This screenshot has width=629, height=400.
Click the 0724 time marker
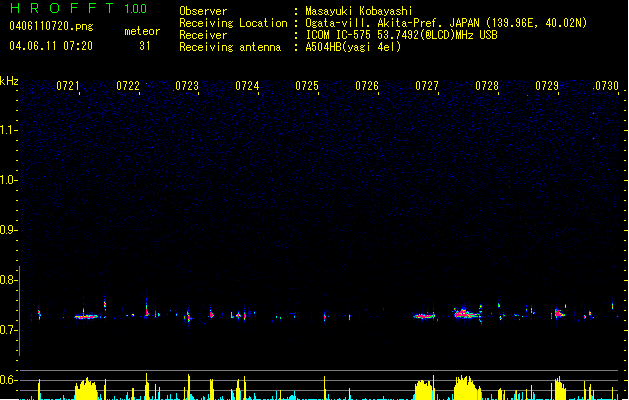(247, 86)
